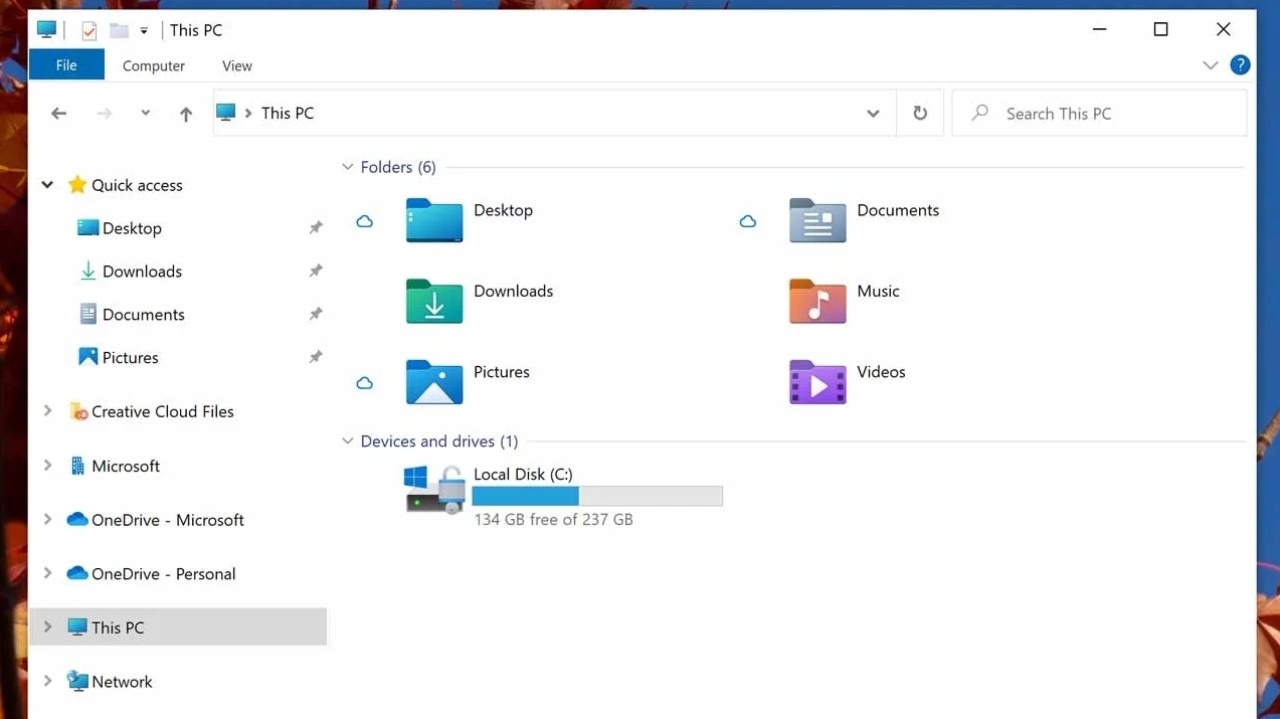Image resolution: width=1280 pixels, height=719 pixels.
Task: Select OneDrive - Personal in the sidebar
Action: pos(163,573)
